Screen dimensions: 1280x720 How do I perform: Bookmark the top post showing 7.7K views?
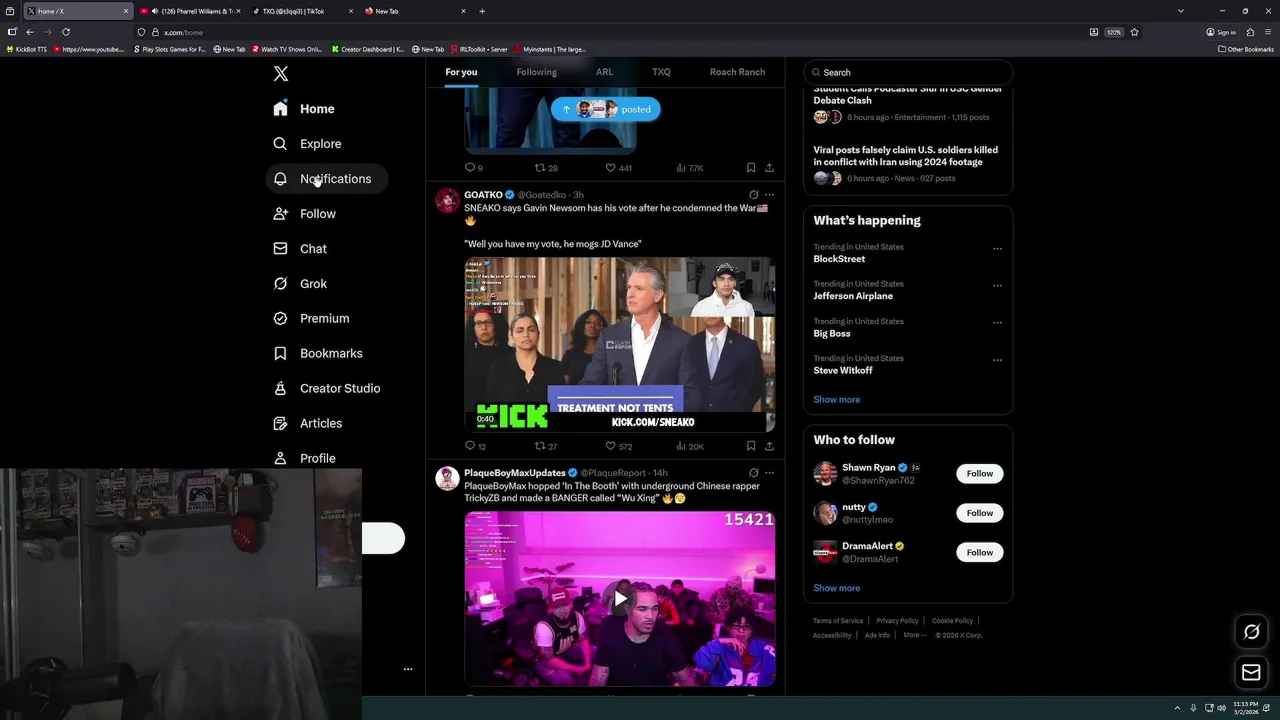pyautogui.click(x=751, y=168)
